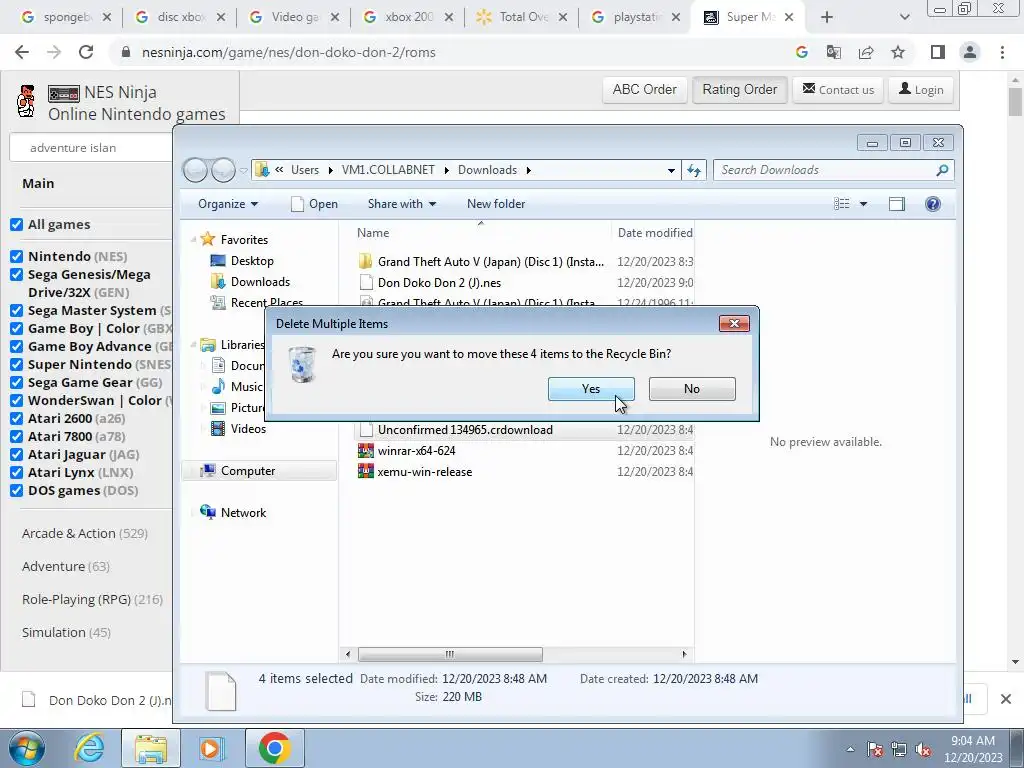The image size is (1024, 768).
Task: Select Desktop in Favorites
Action: click(x=242, y=261)
